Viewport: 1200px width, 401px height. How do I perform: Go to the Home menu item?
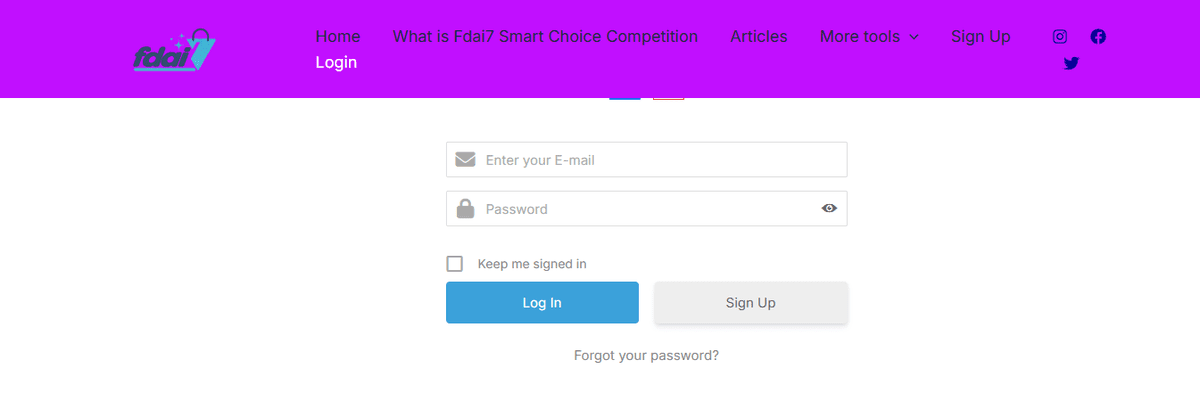[338, 37]
